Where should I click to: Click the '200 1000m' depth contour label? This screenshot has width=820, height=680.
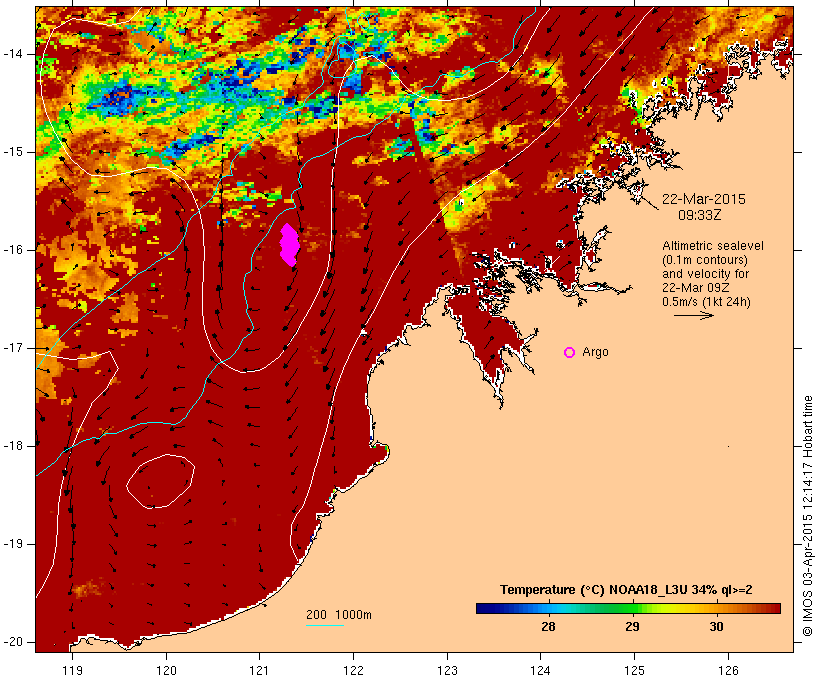point(339,615)
